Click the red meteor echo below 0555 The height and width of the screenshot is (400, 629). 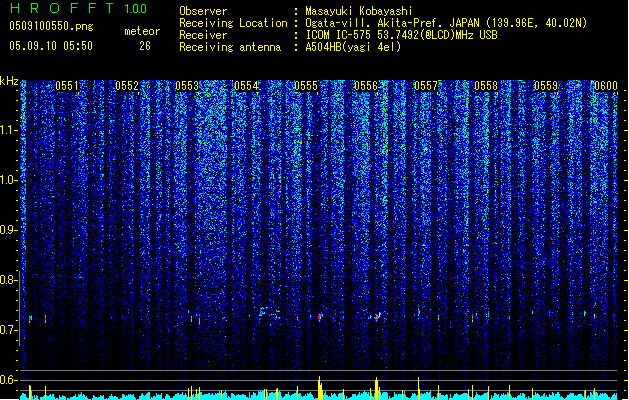click(320, 317)
